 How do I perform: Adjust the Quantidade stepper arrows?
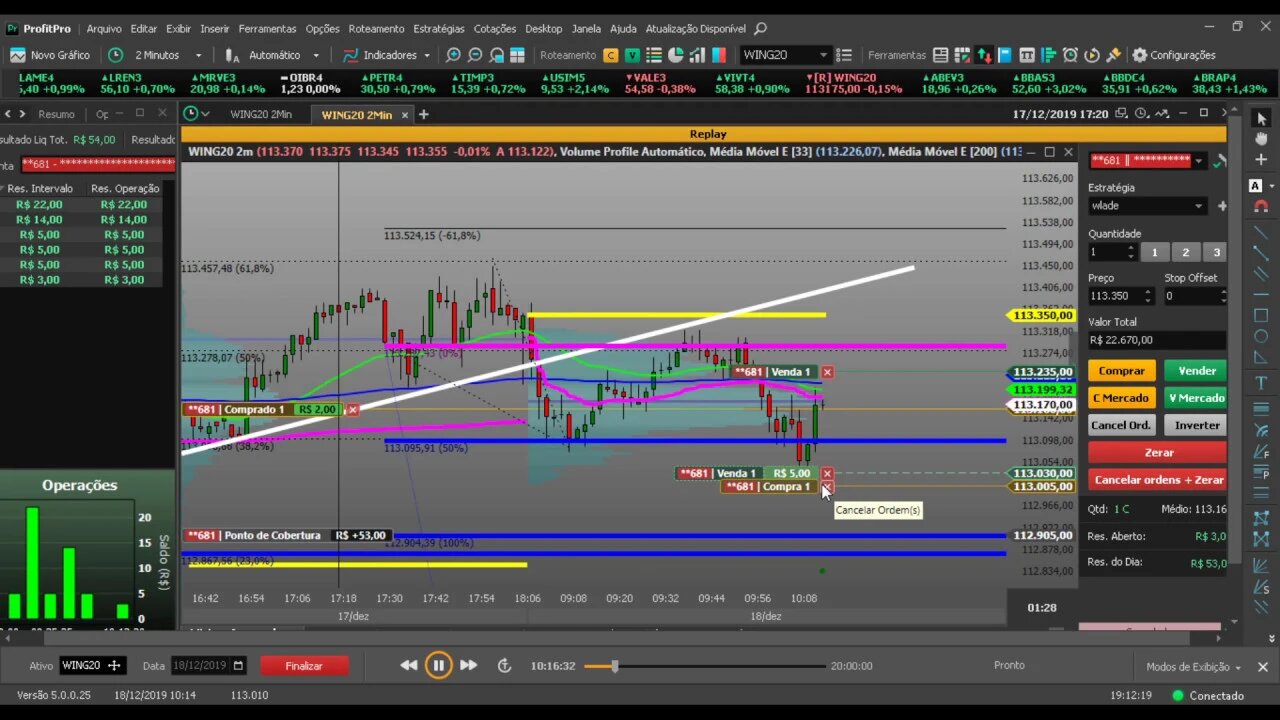point(1131,253)
